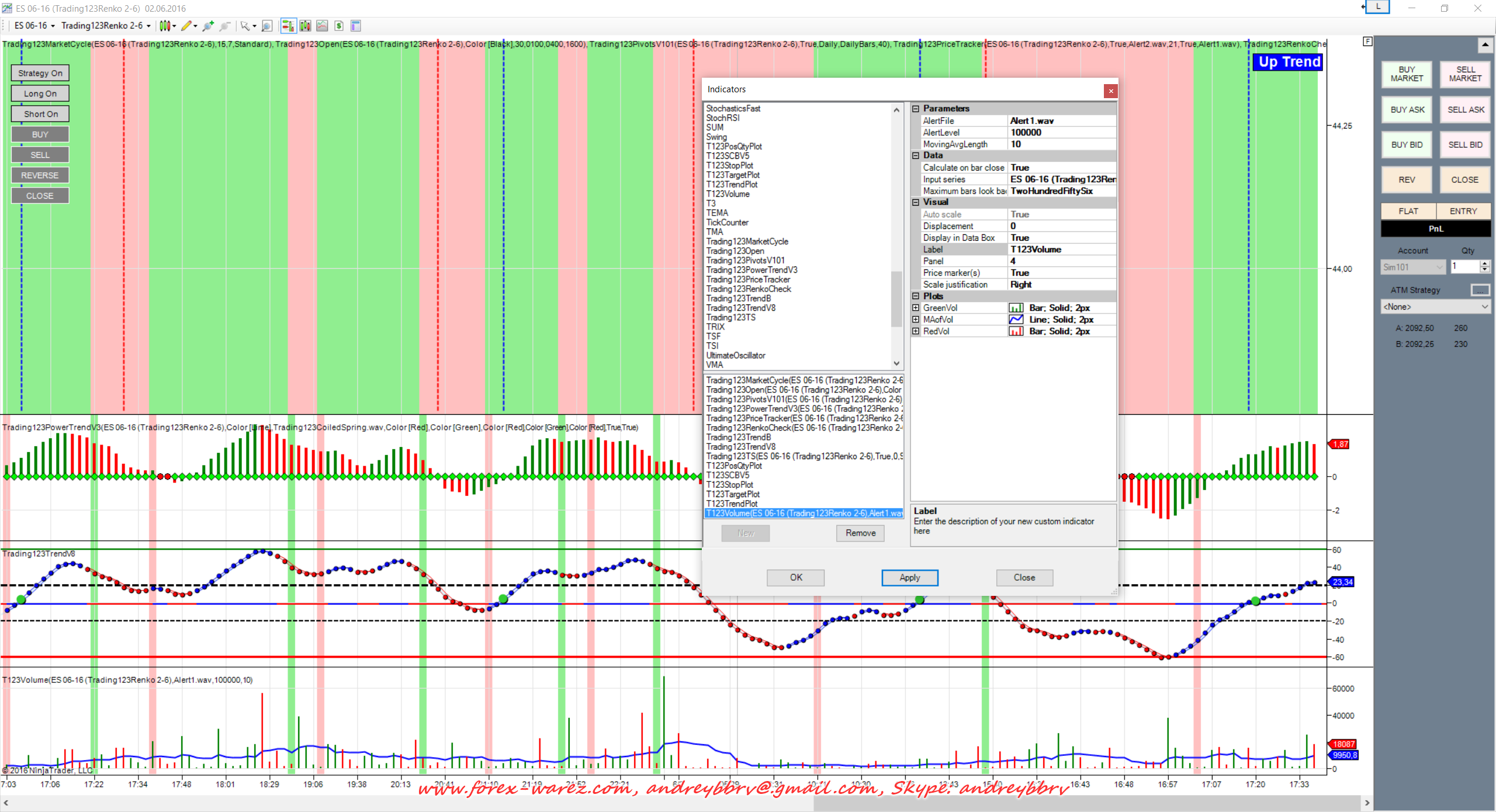The image size is (1496, 812).
Task: Click the Strategies dollar icon
Action: tap(339, 26)
